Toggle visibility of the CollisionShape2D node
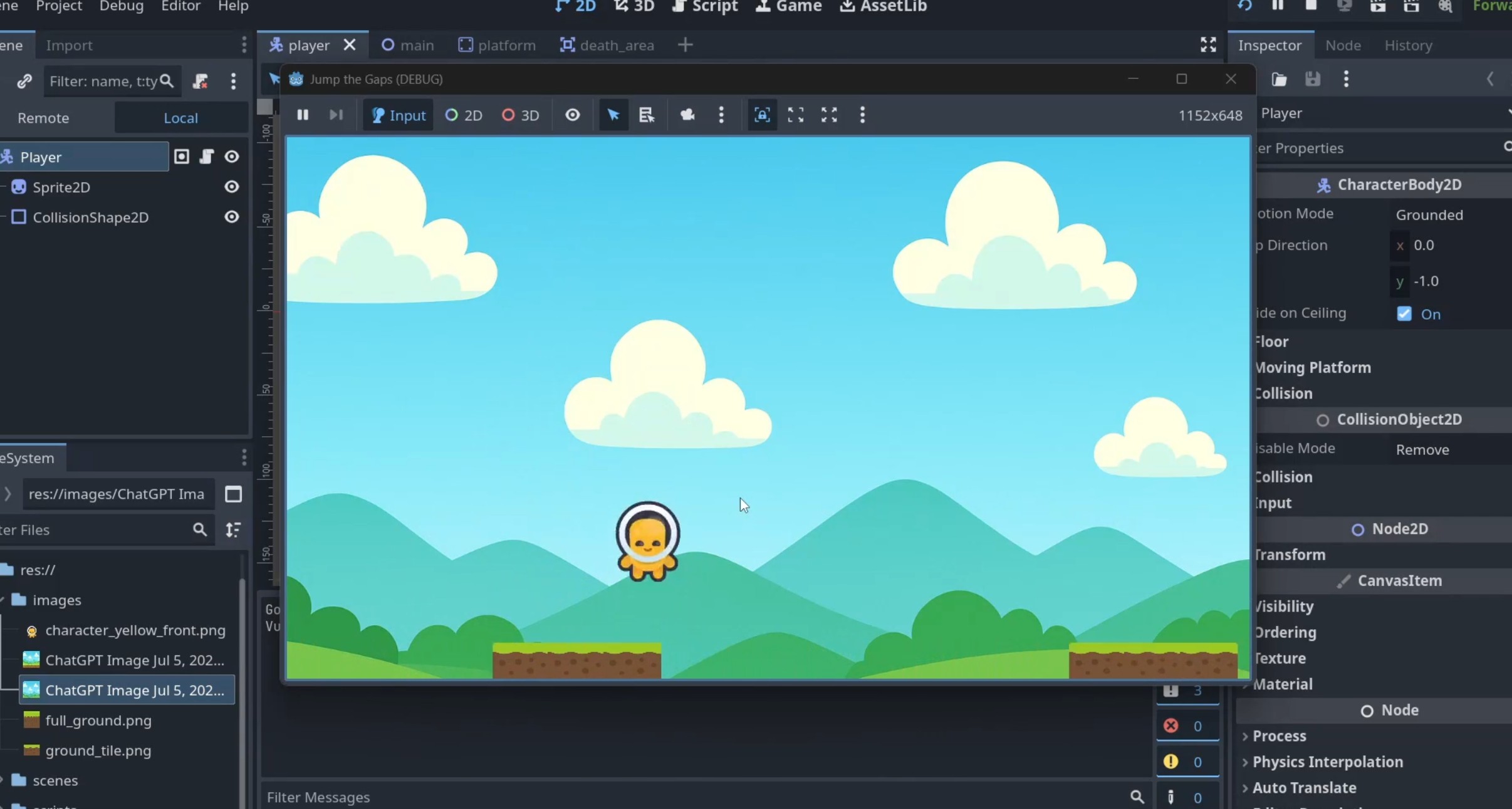 [x=231, y=217]
